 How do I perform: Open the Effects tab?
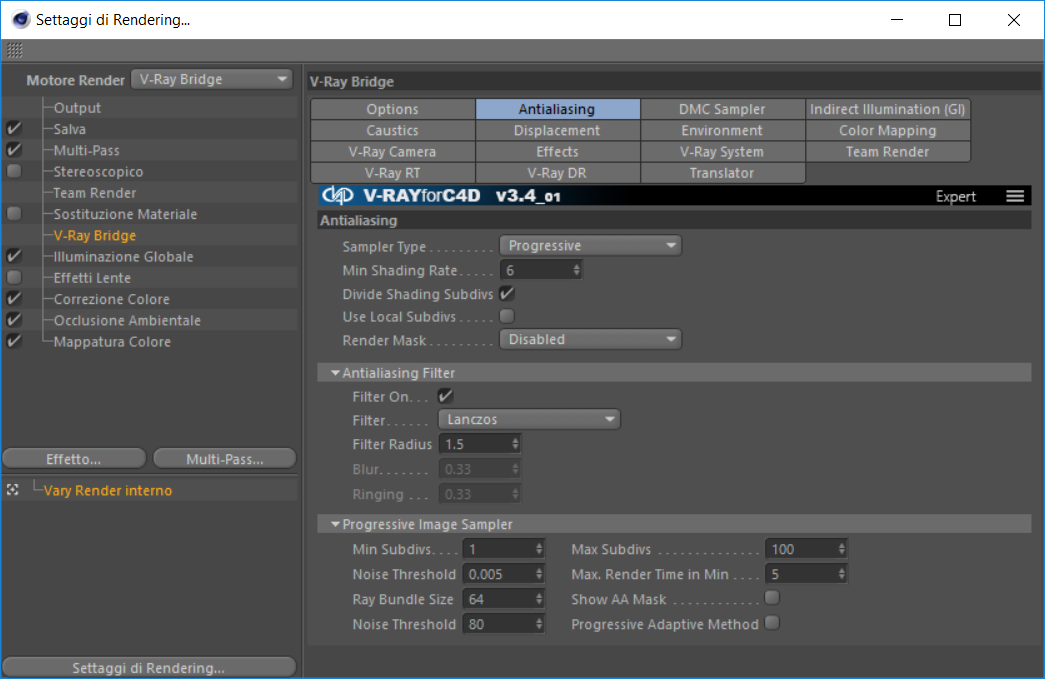click(557, 151)
